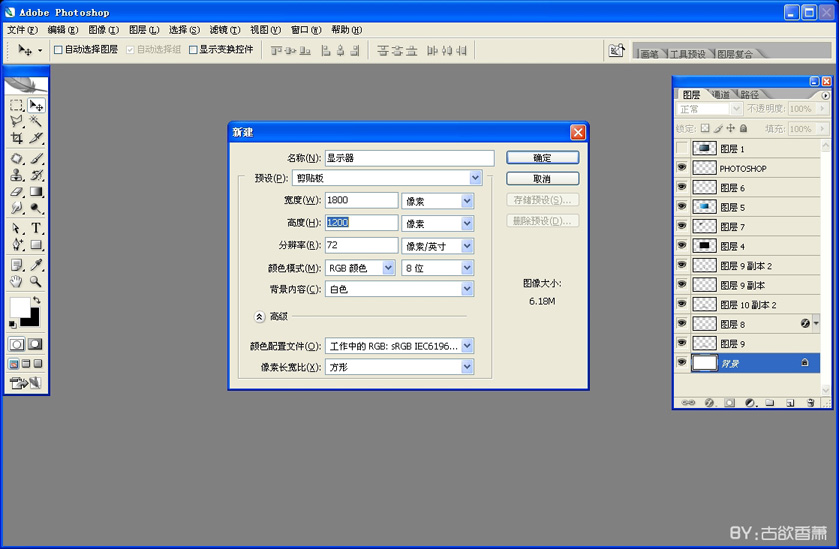839x549 pixels.
Task: Select the Pen tool
Action: pos(17,245)
